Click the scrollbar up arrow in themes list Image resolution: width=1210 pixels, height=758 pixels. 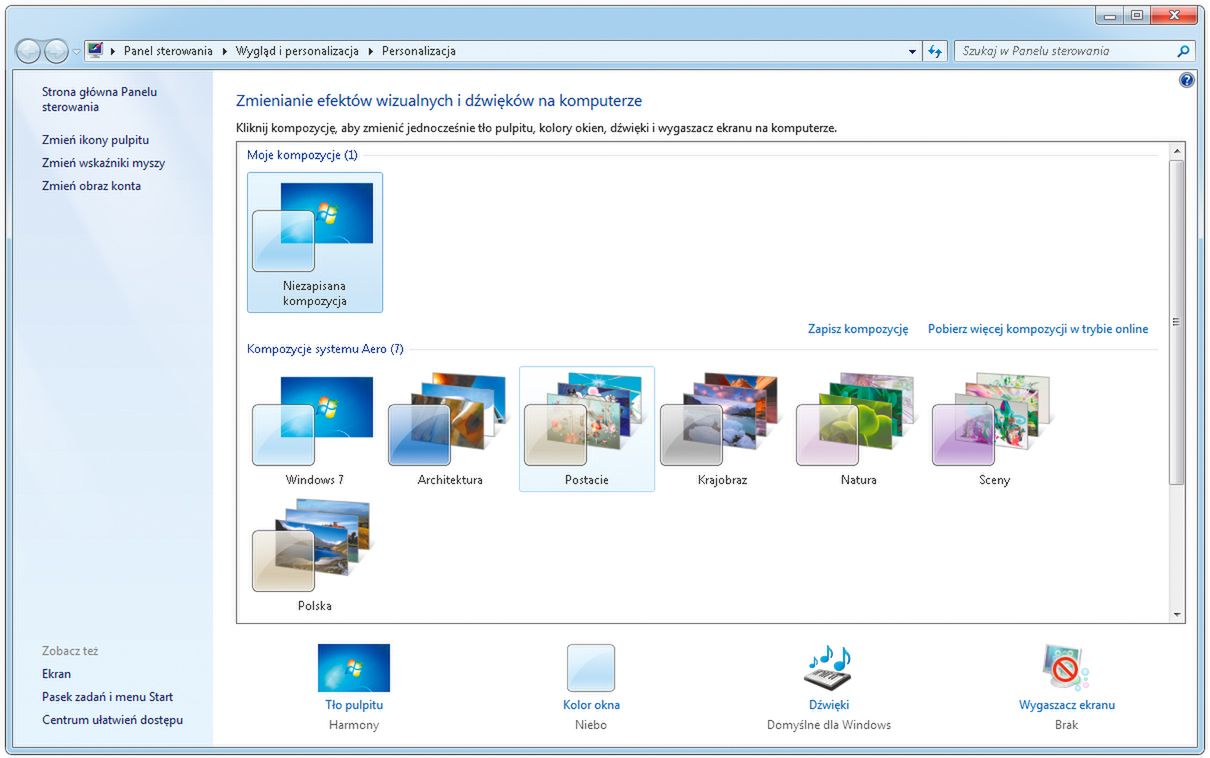click(1177, 151)
